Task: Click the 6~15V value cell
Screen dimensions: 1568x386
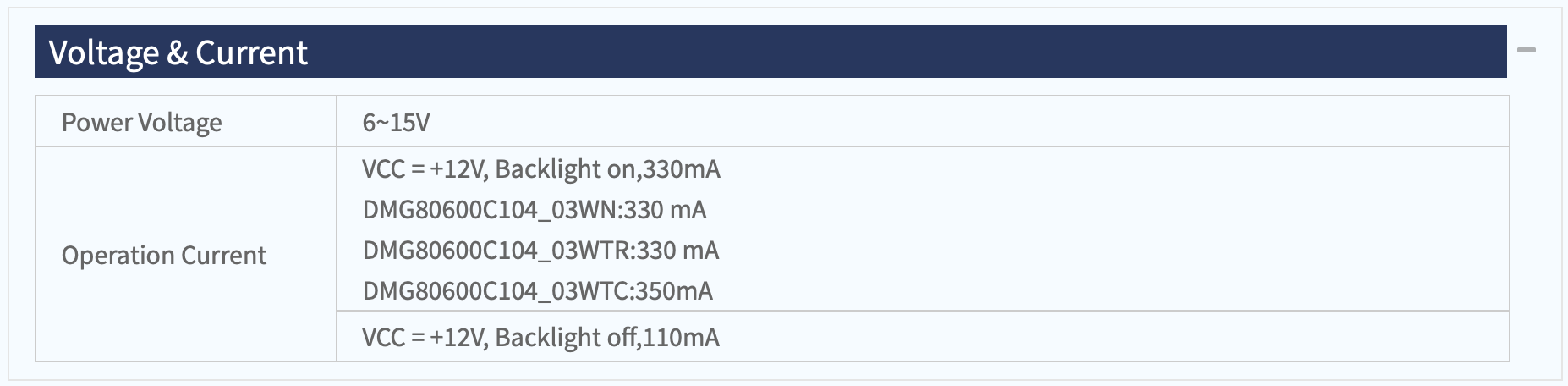Action: [923, 122]
